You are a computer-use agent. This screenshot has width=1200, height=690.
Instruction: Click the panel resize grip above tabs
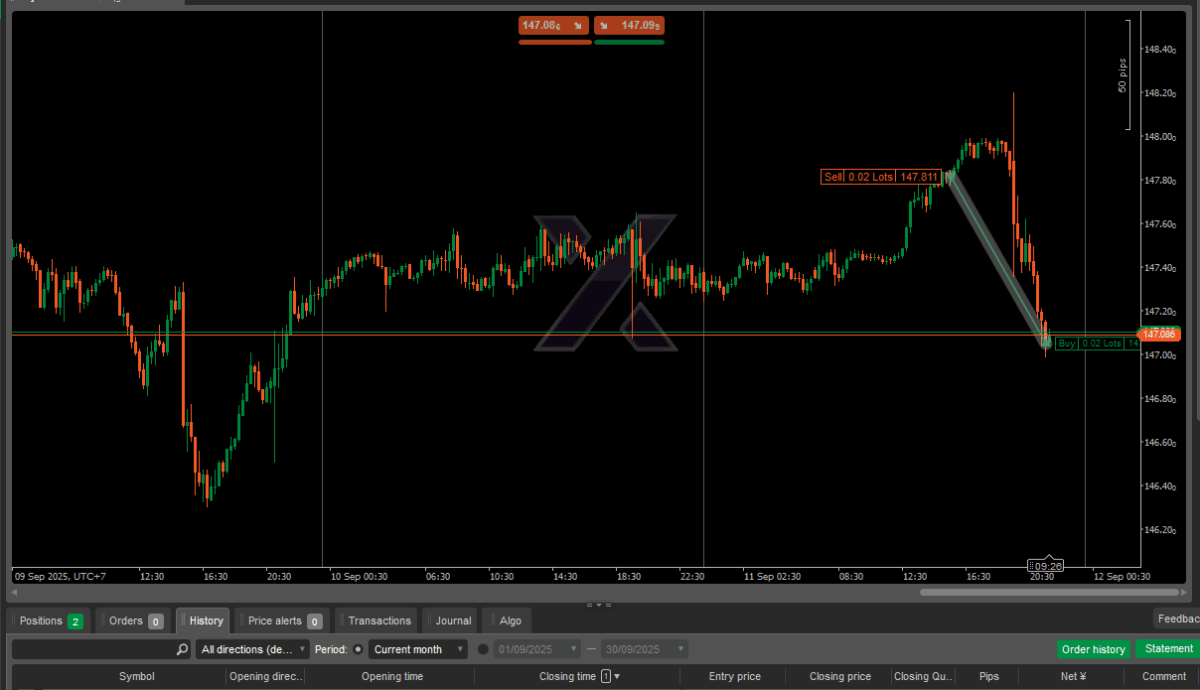click(600, 604)
